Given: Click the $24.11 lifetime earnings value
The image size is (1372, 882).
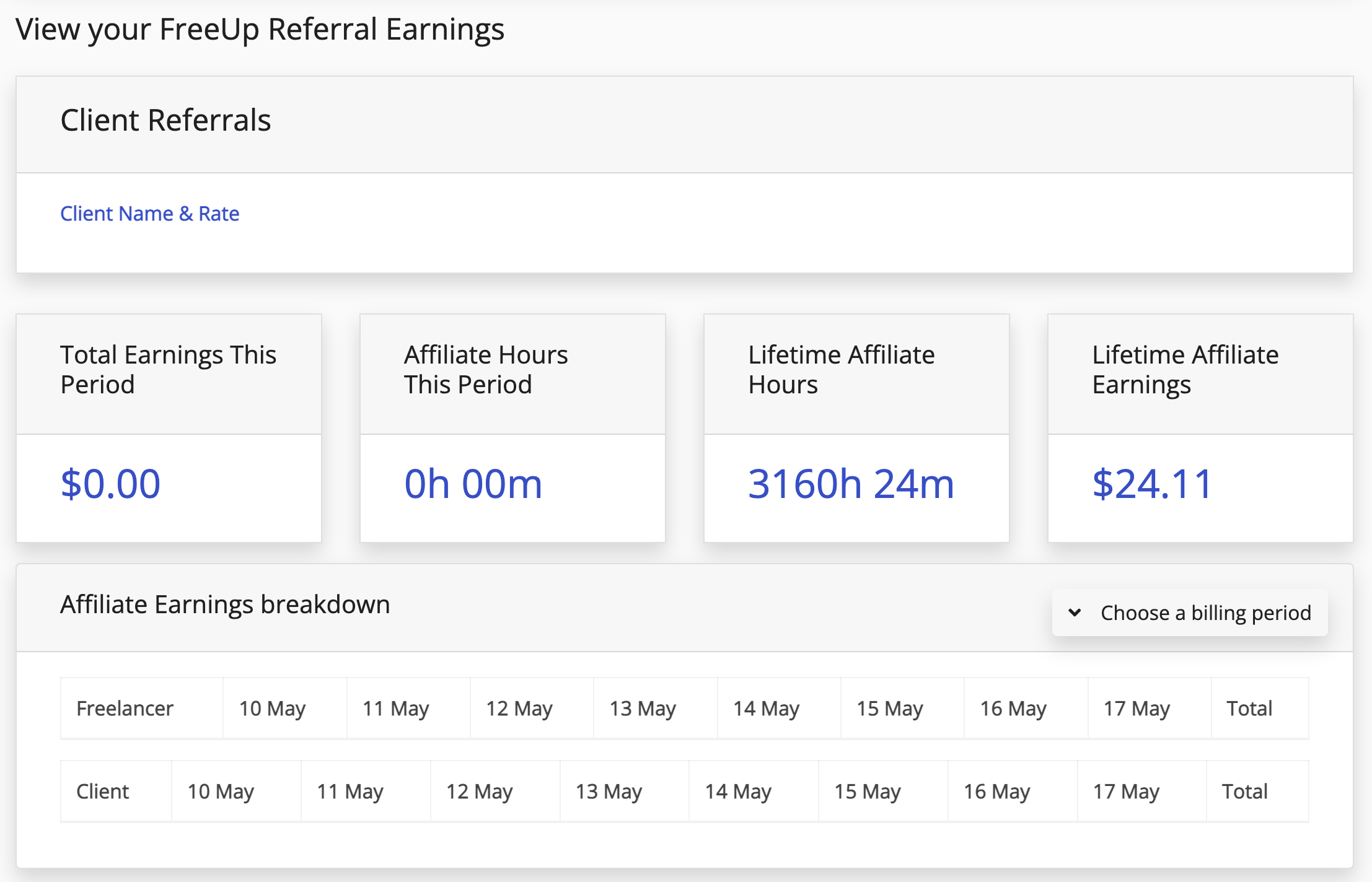Looking at the screenshot, I should [x=1152, y=484].
